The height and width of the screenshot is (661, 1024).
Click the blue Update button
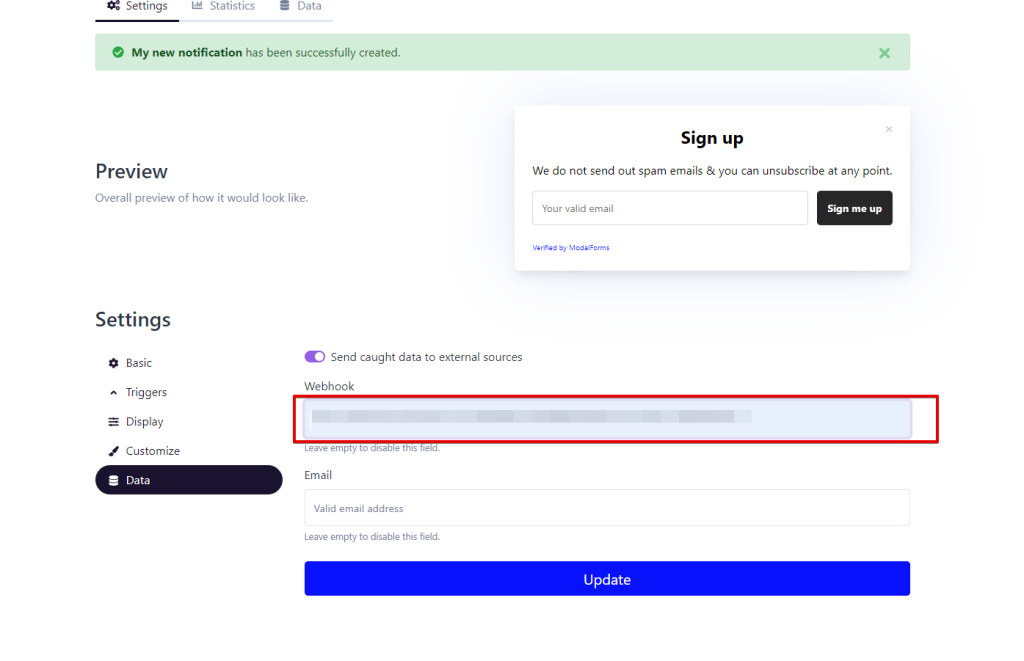[607, 579]
